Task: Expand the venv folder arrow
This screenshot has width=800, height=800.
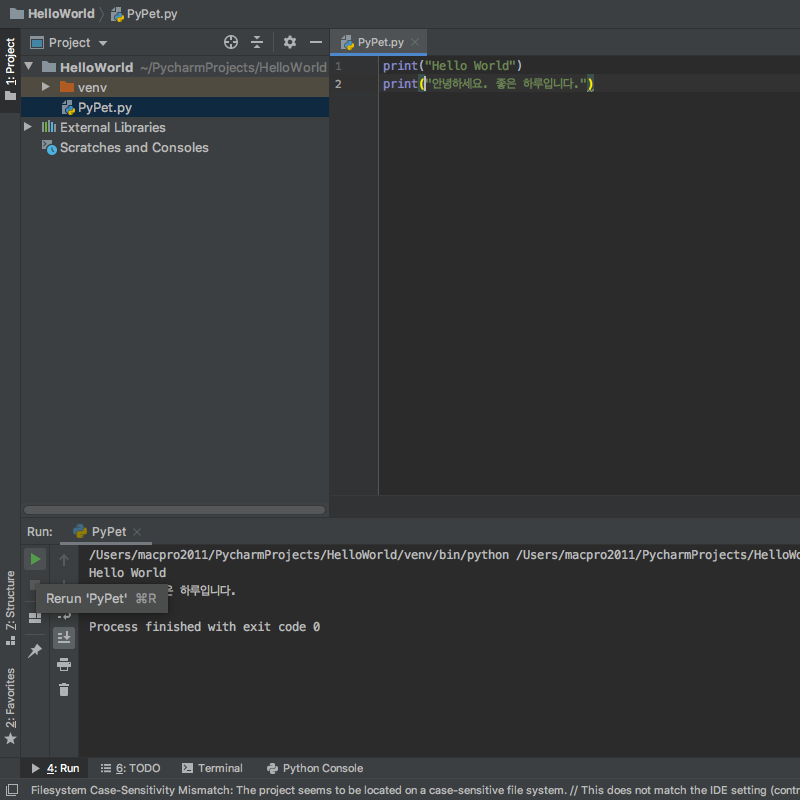Action: (45, 87)
